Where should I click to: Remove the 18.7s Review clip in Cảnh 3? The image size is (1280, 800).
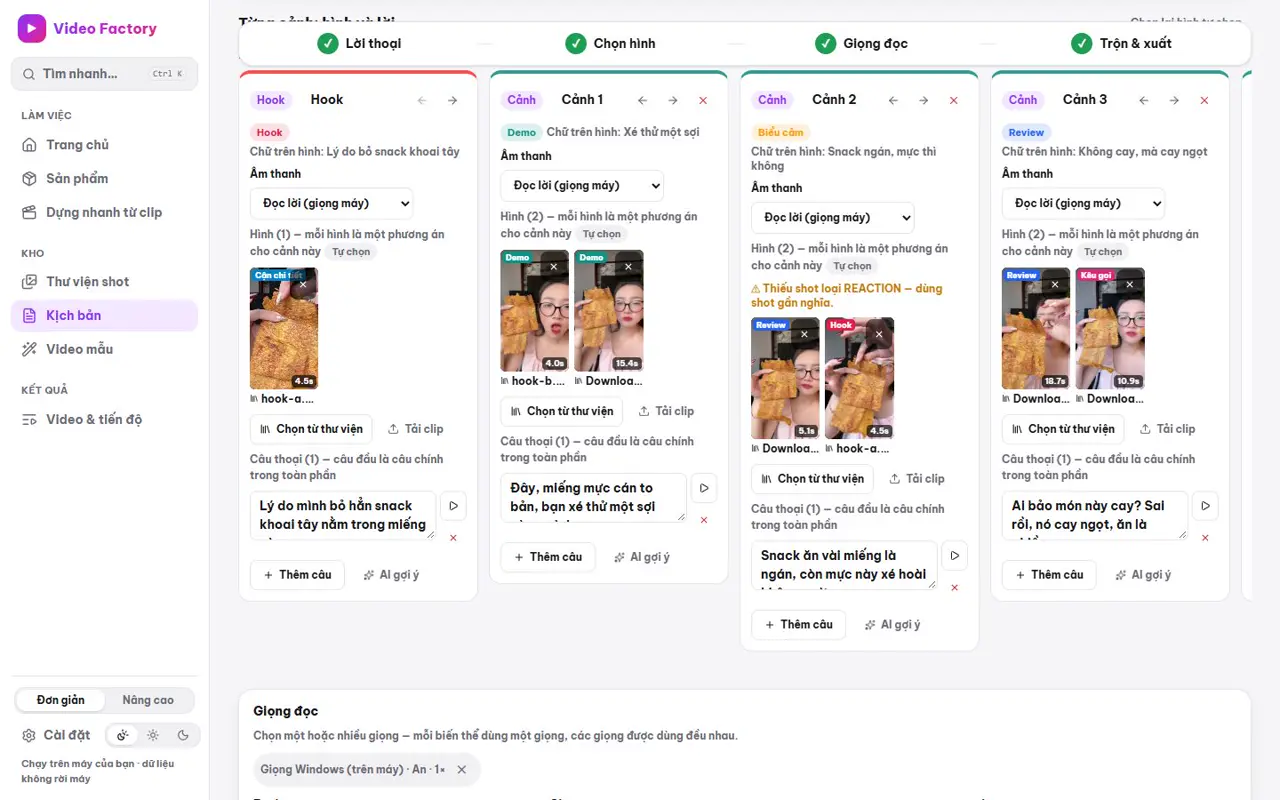tap(1056, 285)
